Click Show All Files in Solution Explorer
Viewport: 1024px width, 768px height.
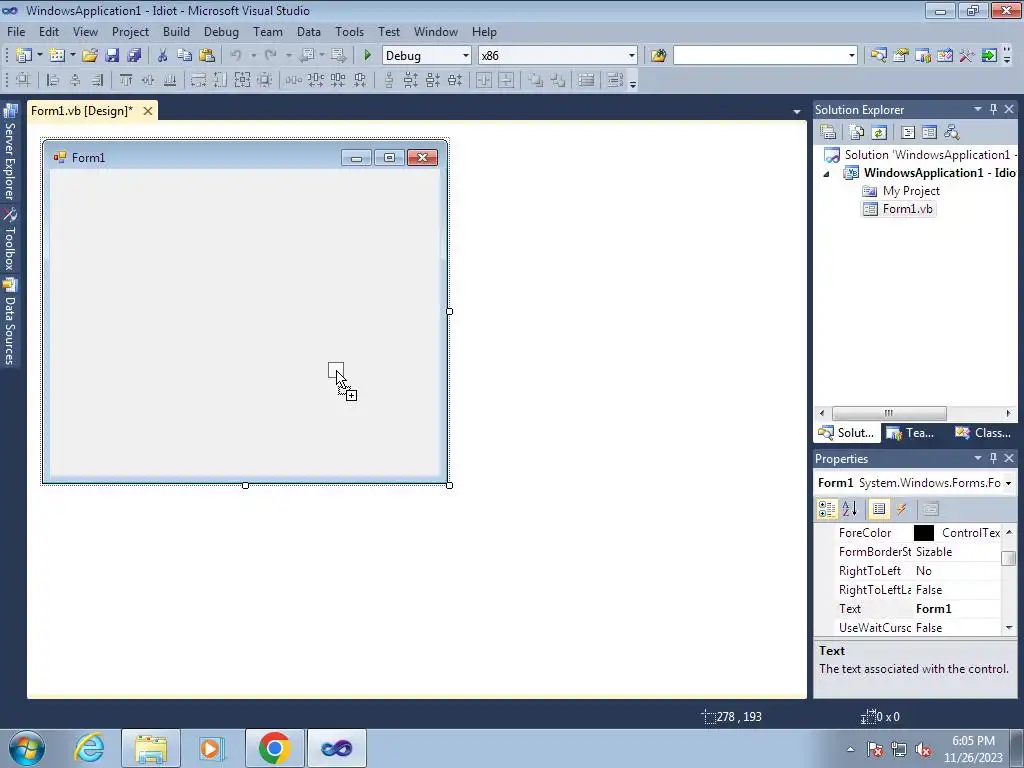857,133
